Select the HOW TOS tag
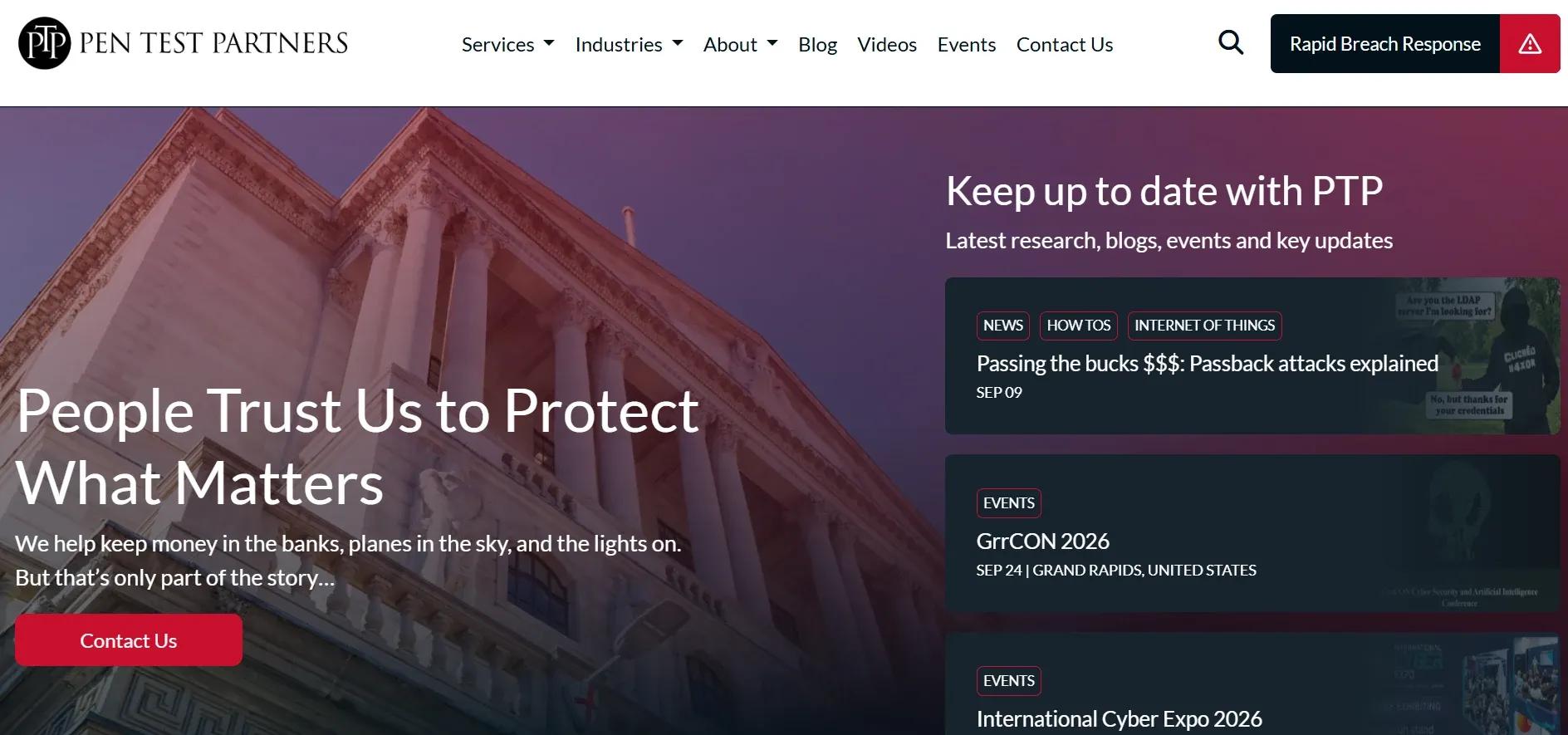1568x735 pixels. pyautogui.click(x=1079, y=326)
